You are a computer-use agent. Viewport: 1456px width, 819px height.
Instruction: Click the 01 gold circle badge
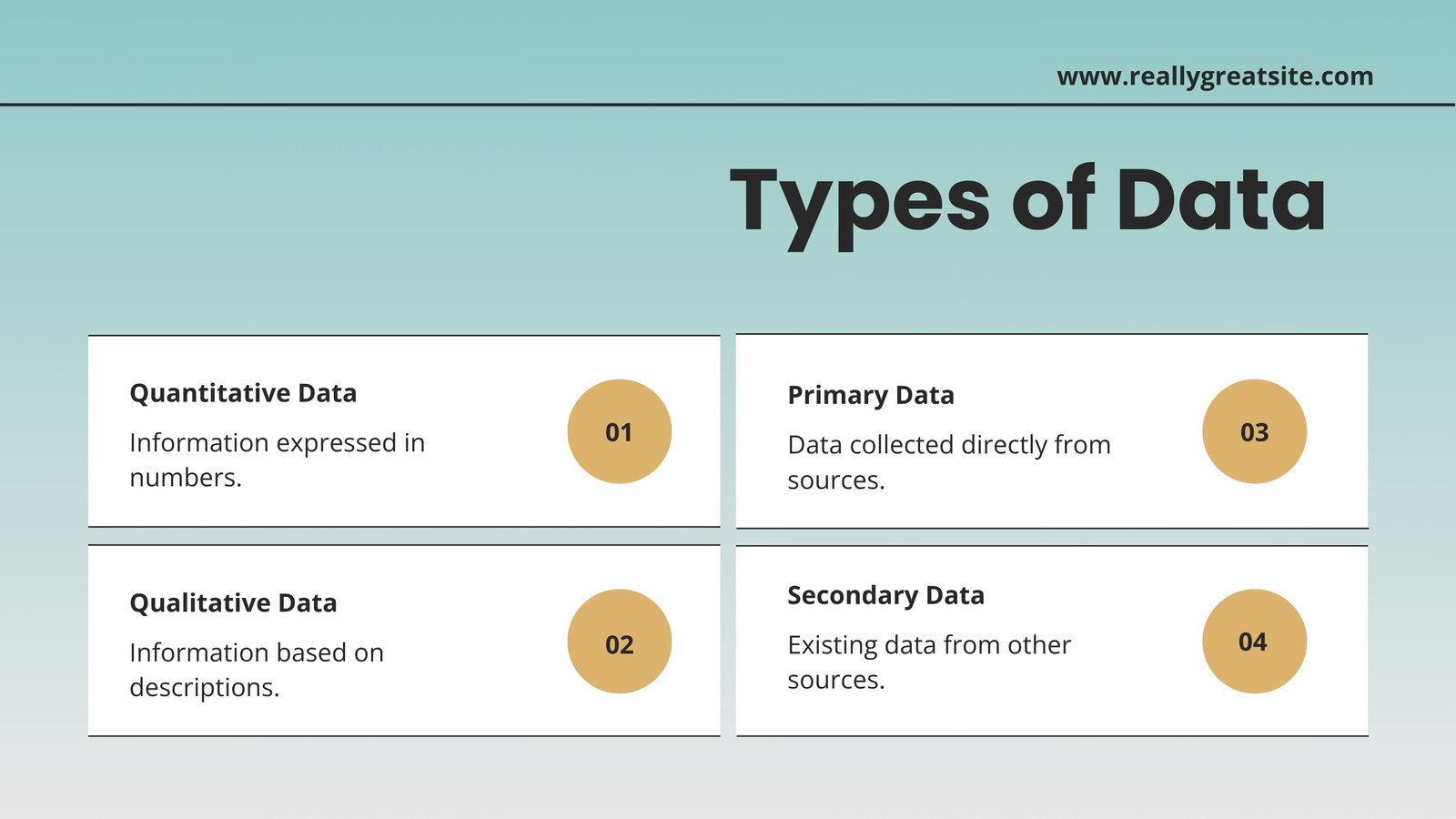[619, 431]
